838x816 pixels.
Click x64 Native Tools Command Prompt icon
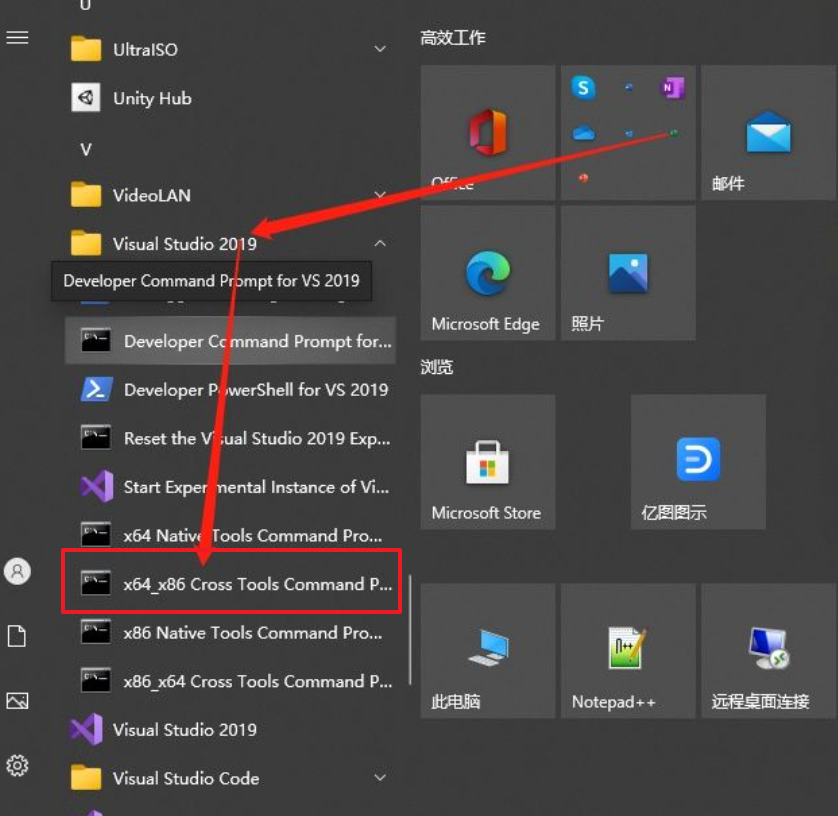tap(96, 535)
